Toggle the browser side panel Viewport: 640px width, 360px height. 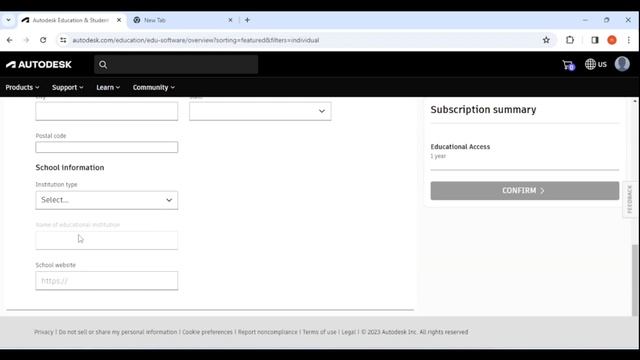click(595, 40)
